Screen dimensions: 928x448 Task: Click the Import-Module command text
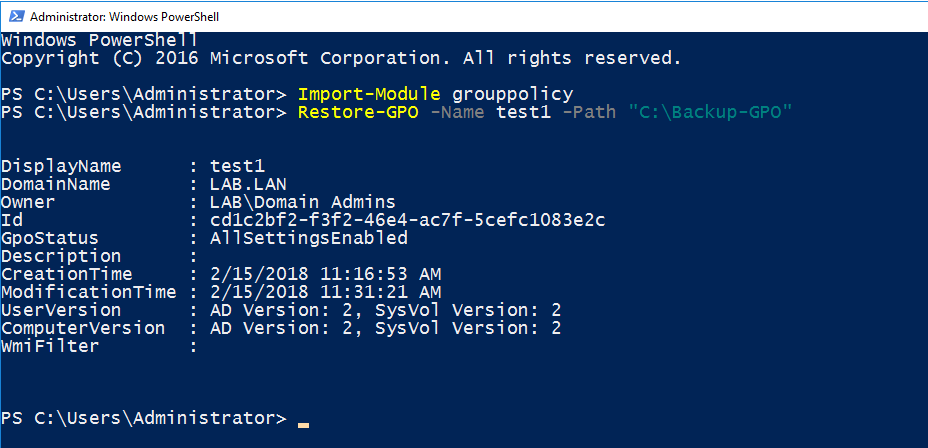pyautogui.click(x=369, y=94)
